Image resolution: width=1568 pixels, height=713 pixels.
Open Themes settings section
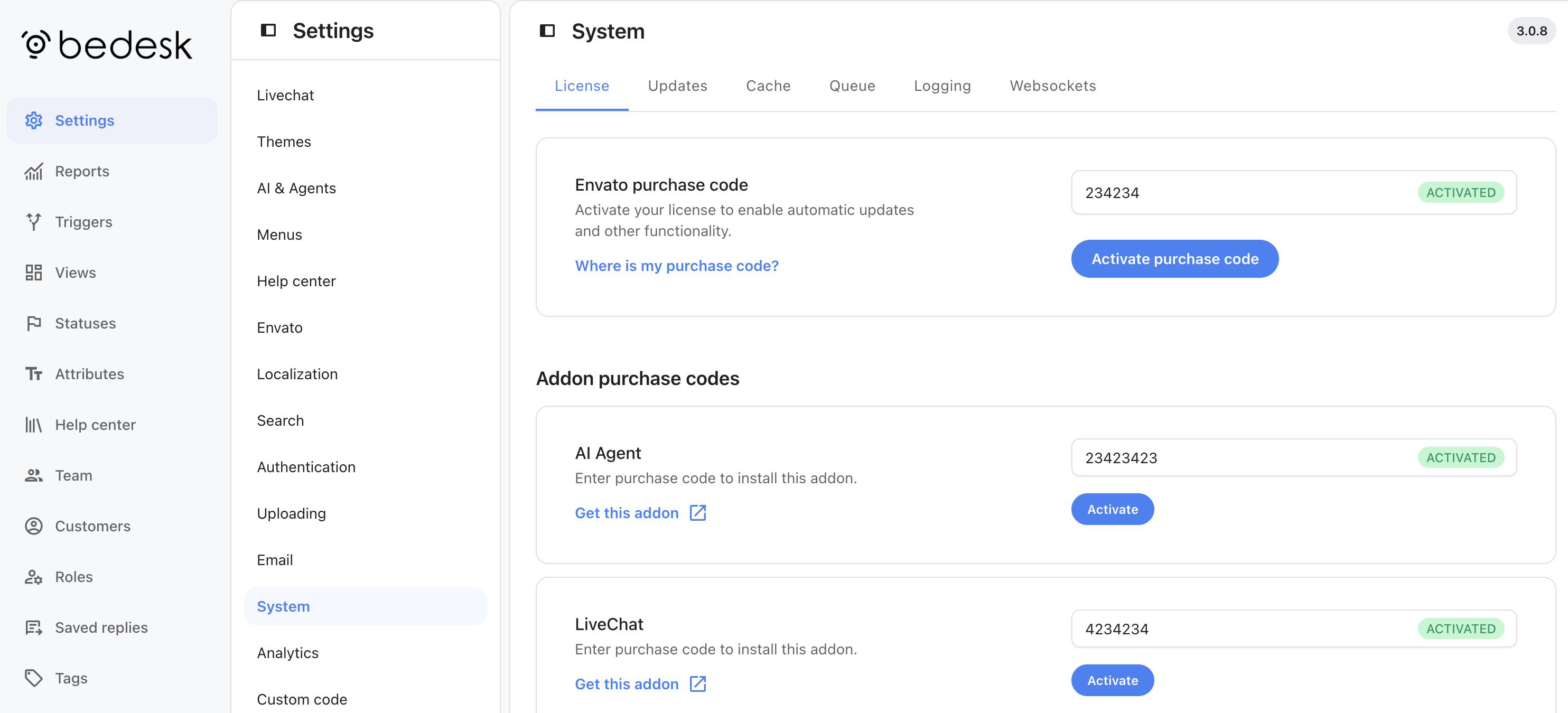coord(365,142)
